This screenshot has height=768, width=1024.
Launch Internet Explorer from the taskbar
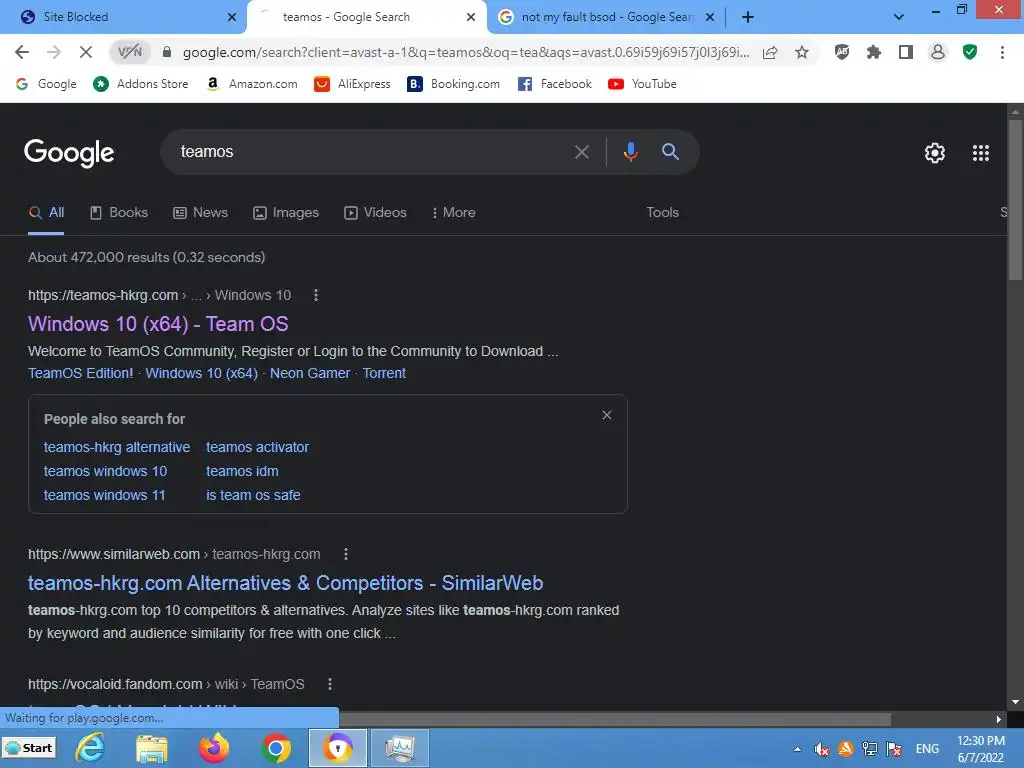pos(89,748)
